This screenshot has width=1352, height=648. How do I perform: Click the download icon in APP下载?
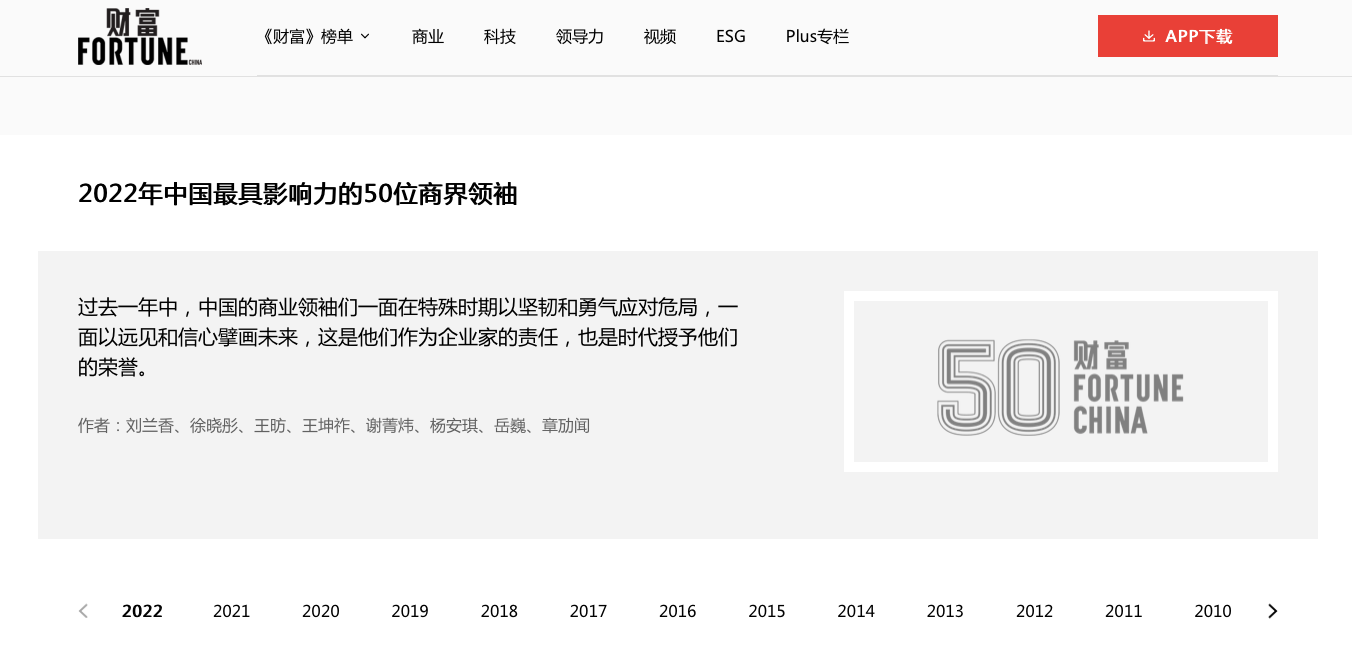tap(1149, 37)
